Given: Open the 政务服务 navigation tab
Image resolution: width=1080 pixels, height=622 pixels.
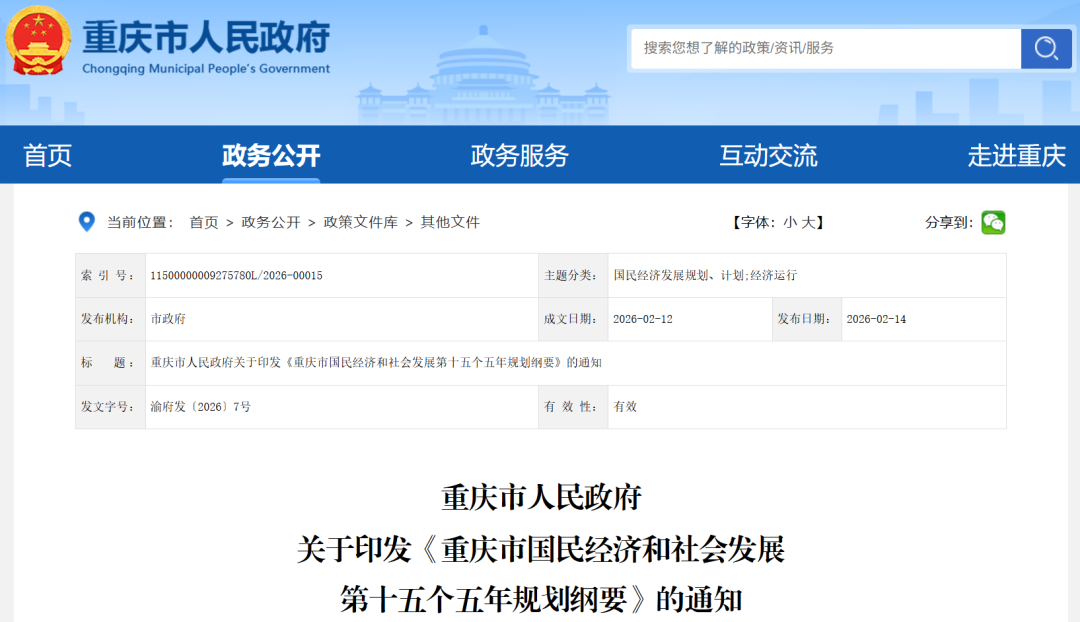Looking at the screenshot, I should click(x=518, y=155).
